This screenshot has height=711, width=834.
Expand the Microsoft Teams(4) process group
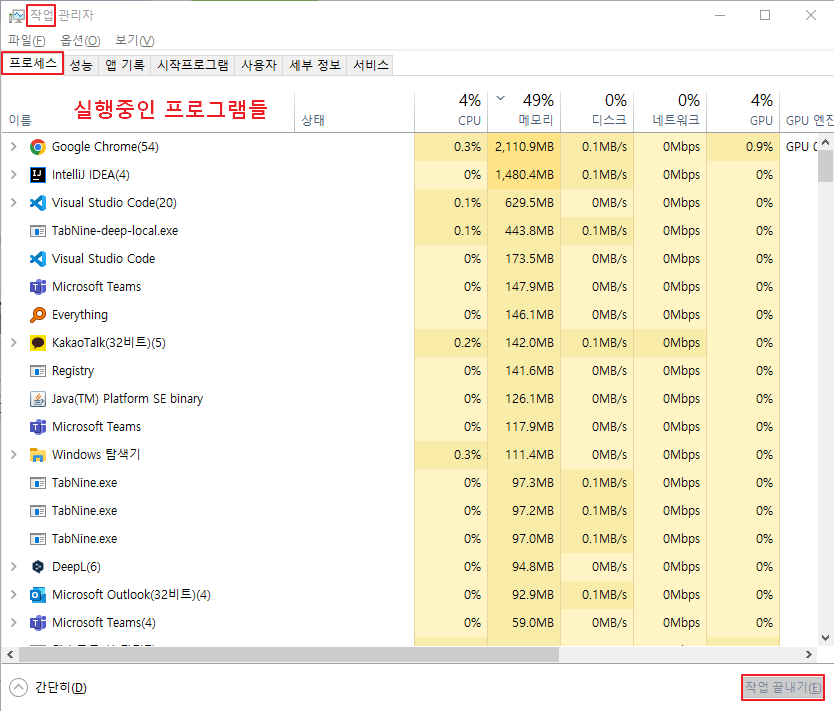pyautogui.click(x=14, y=623)
